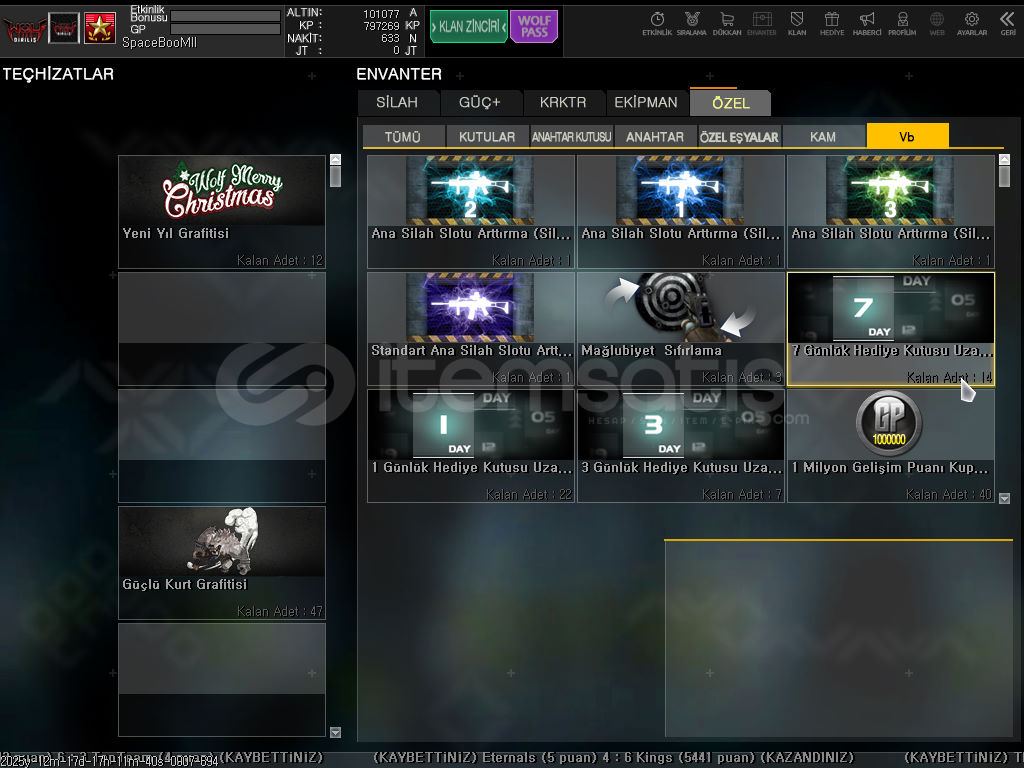Select the Yeni Yıl Grafitisi equipment

[x=222, y=212]
